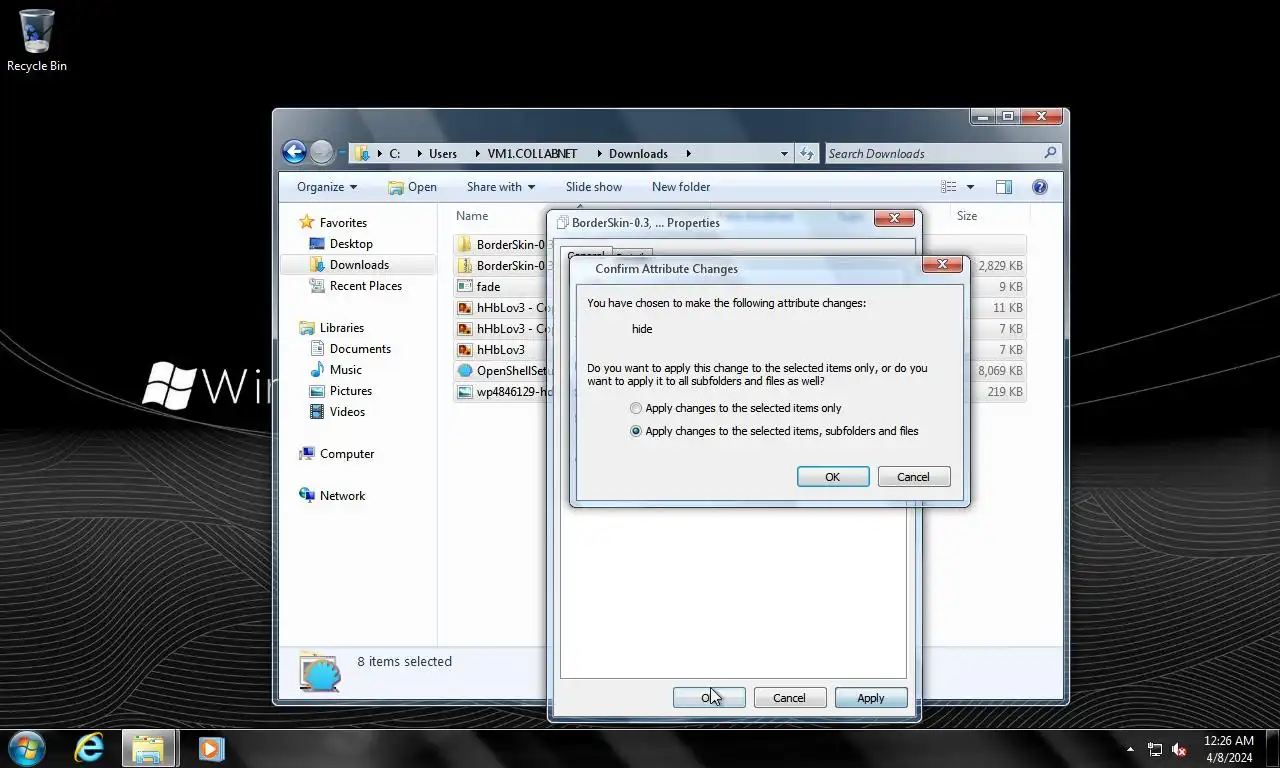Viewport: 1280px width, 768px height.
Task: Click the 8,069 KB size cell
Action: coord(1000,371)
